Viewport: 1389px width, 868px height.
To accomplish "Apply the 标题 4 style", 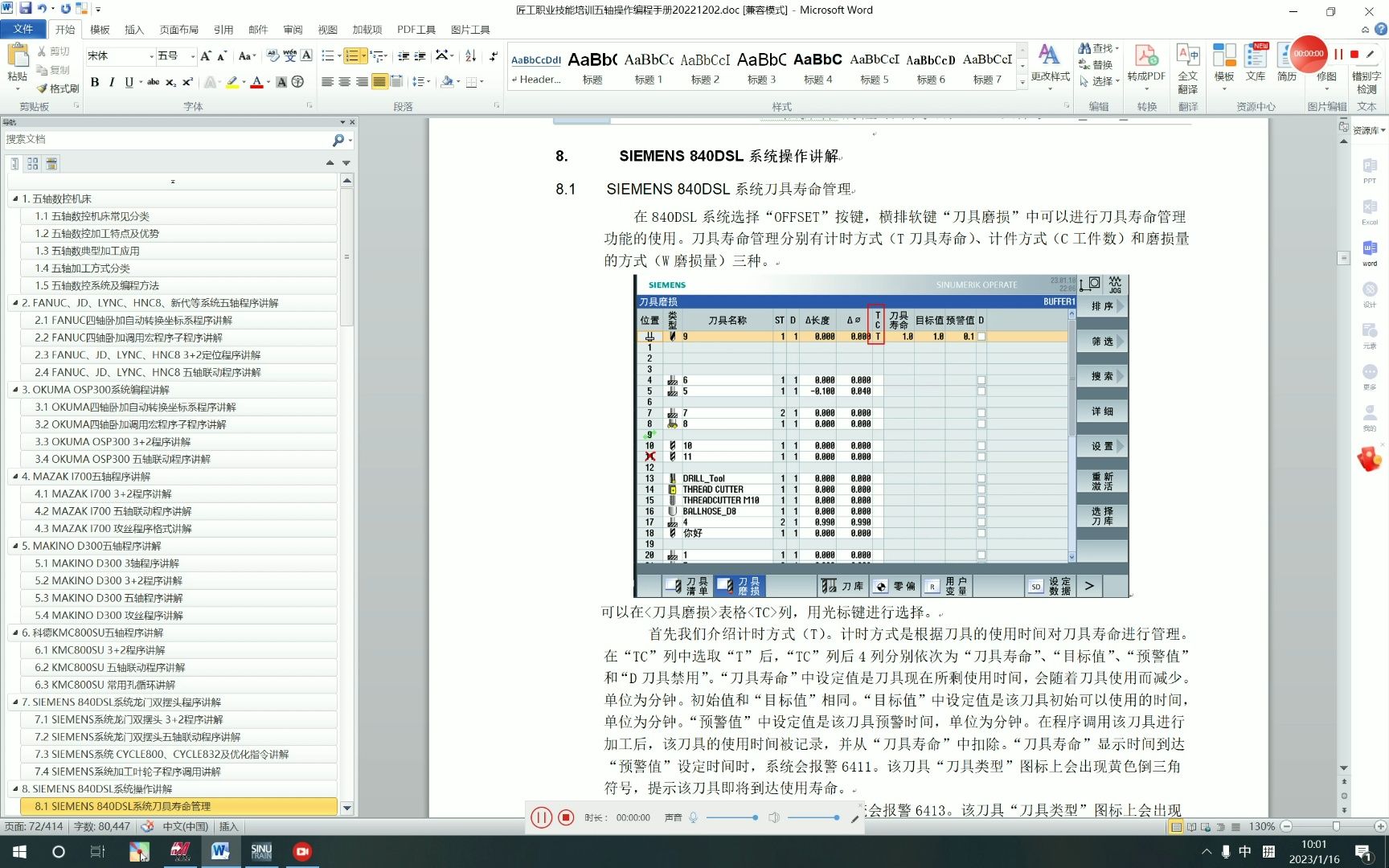I will click(x=817, y=68).
